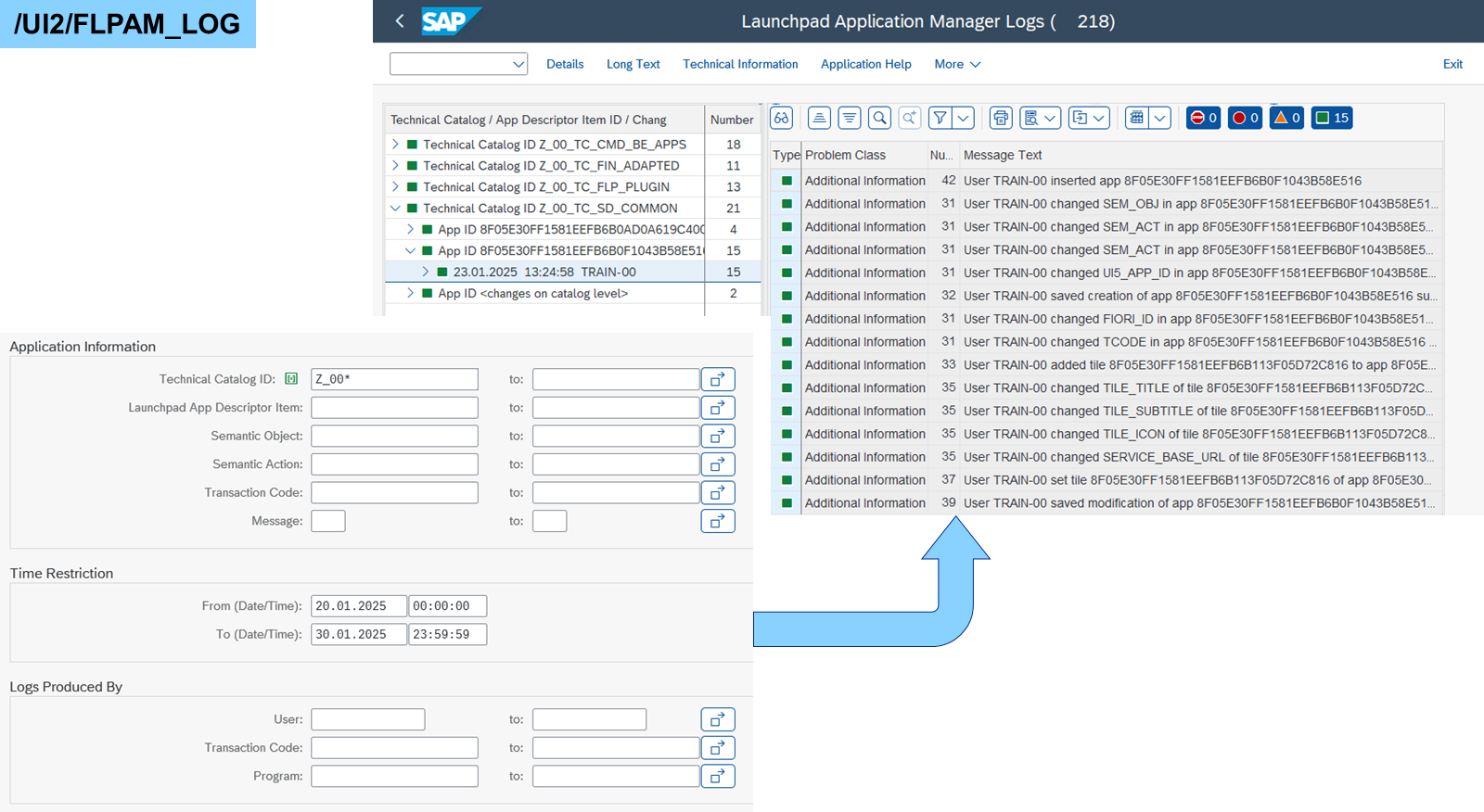Click the glasses display details icon
The image size is (1484, 812).
(782, 118)
